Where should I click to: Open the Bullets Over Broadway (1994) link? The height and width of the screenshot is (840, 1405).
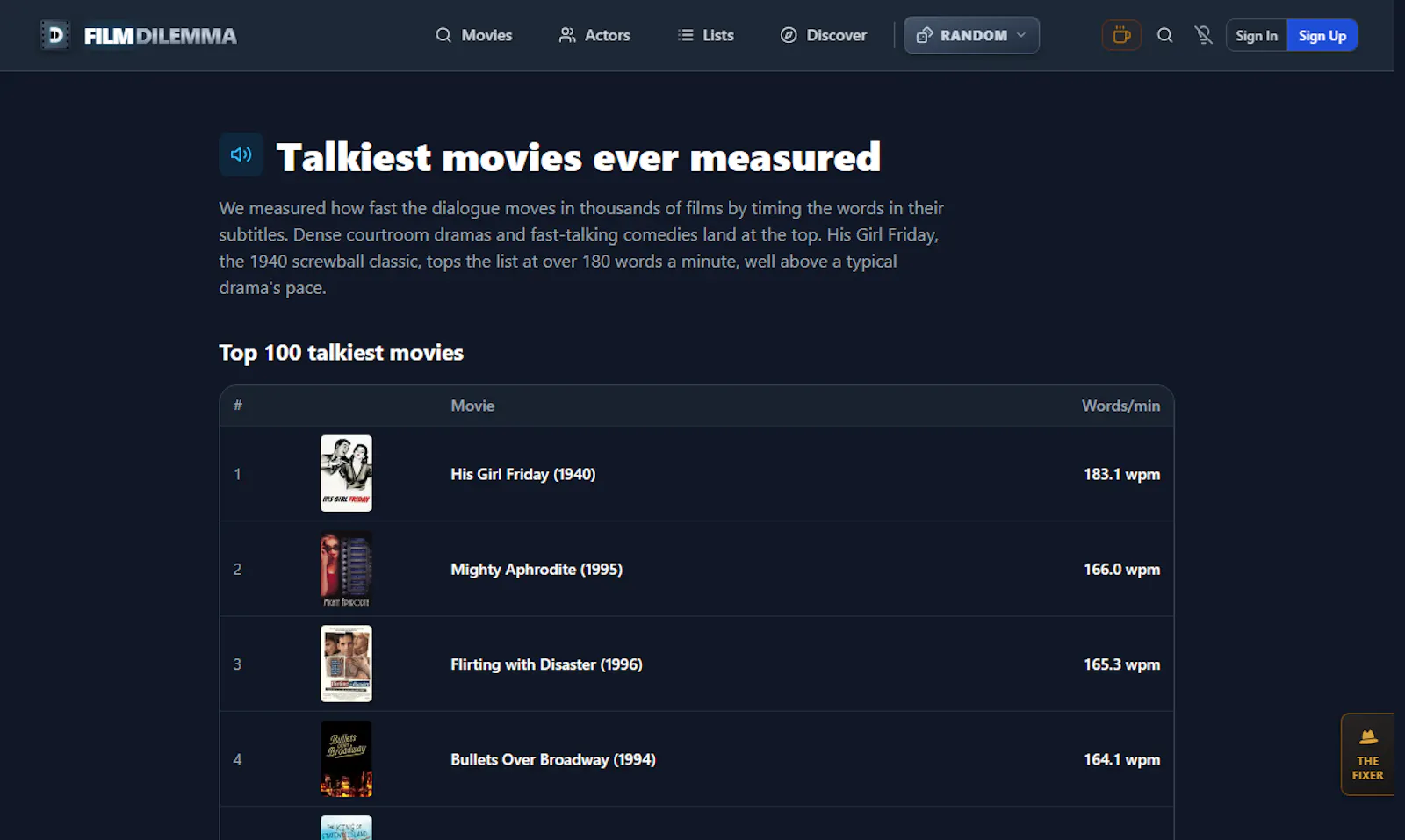pos(553,759)
